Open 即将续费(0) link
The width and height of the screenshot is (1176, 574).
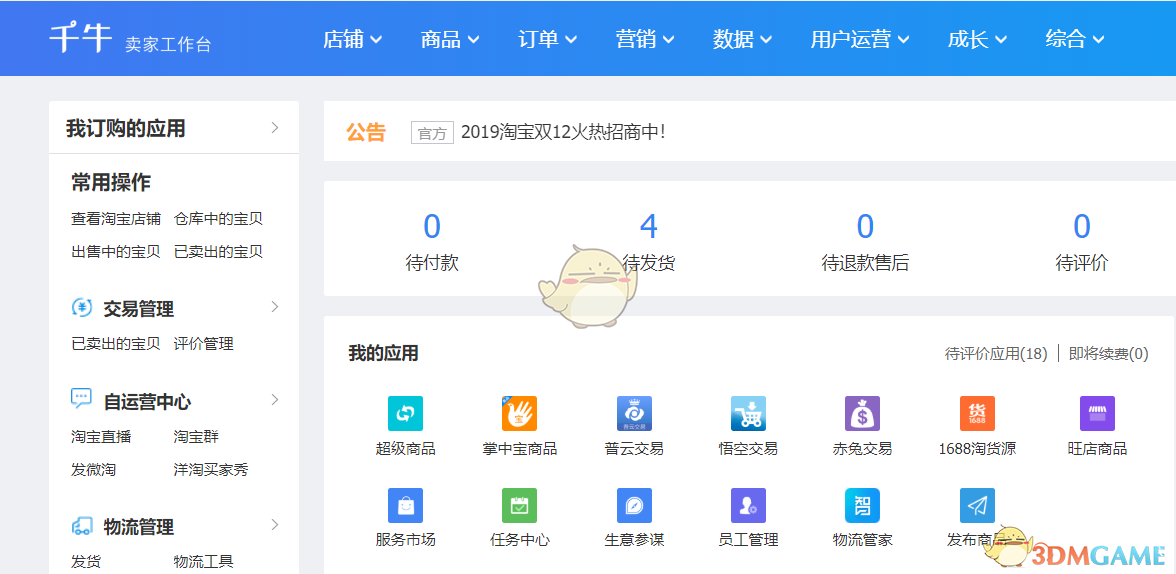tap(1108, 353)
